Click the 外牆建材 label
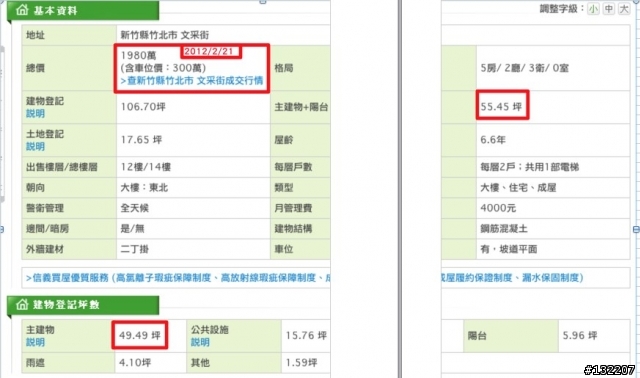 45,249
